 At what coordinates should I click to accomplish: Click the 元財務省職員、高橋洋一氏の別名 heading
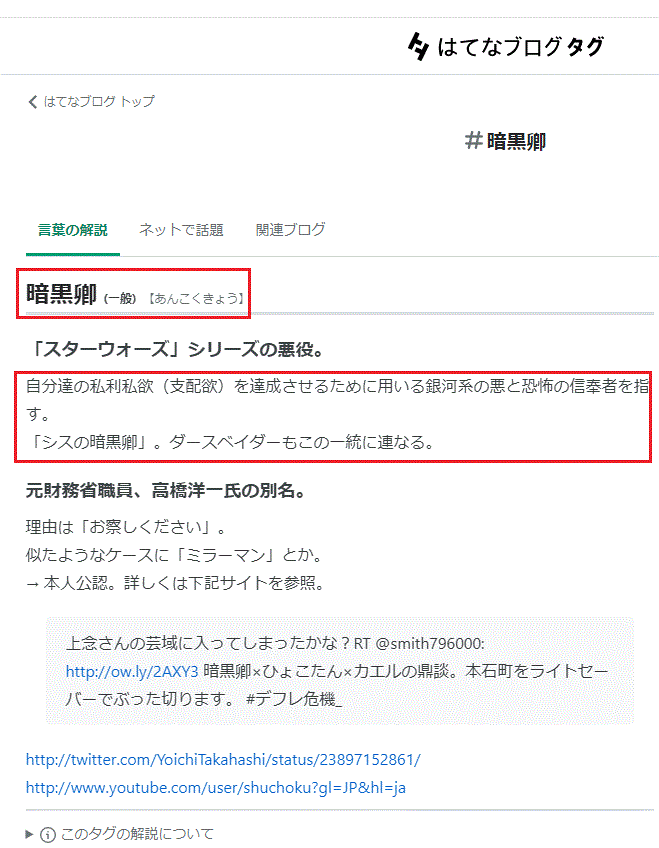pyautogui.click(x=165, y=491)
